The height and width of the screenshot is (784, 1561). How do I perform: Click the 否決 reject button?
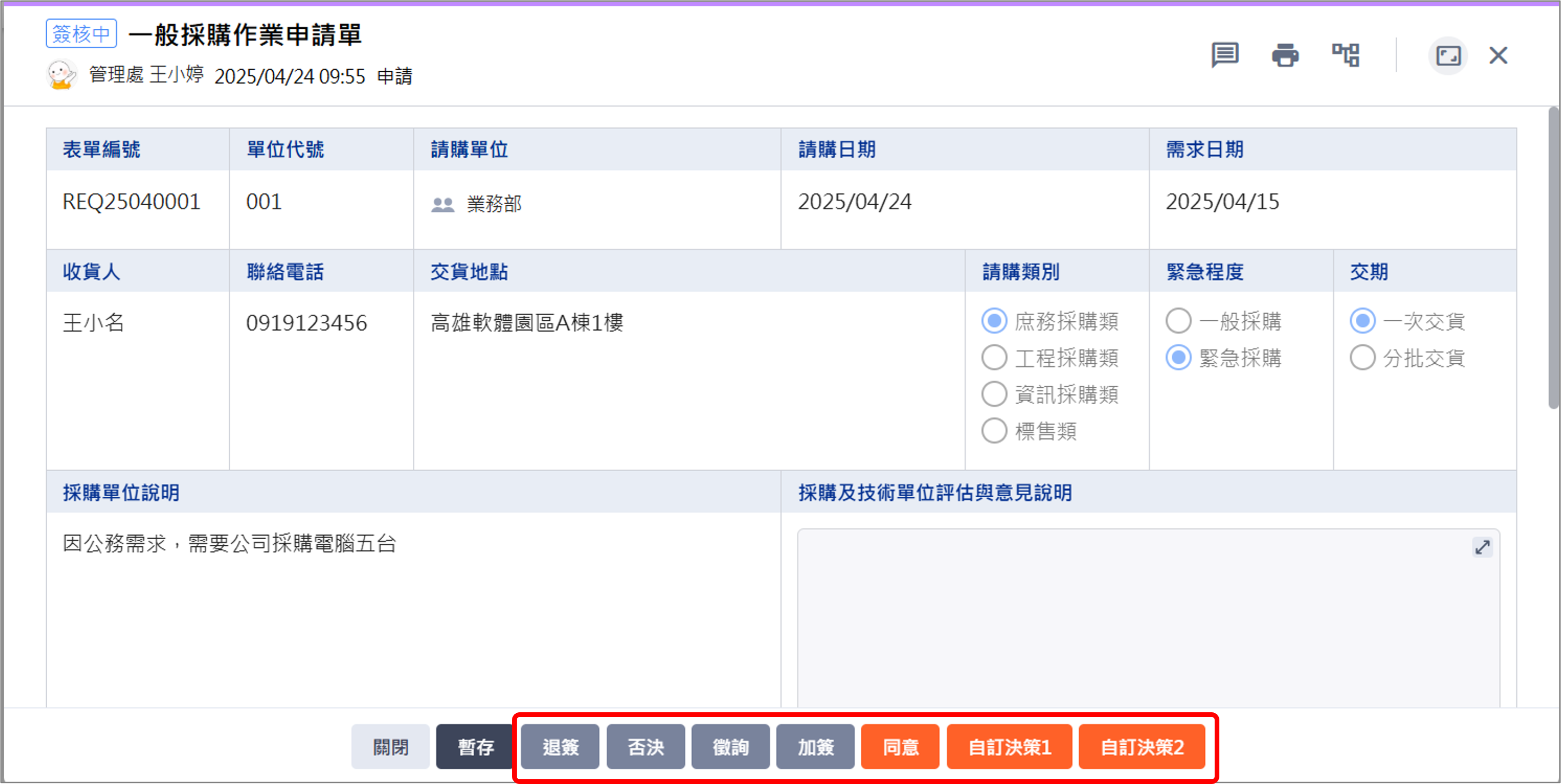[646, 746]
